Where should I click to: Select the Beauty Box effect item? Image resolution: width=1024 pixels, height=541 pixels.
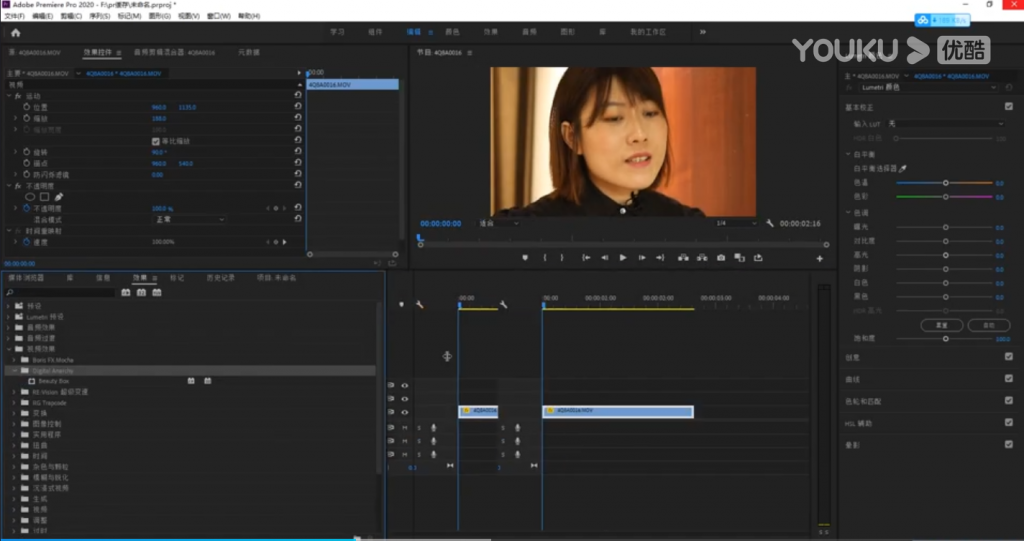coord(54,381)
